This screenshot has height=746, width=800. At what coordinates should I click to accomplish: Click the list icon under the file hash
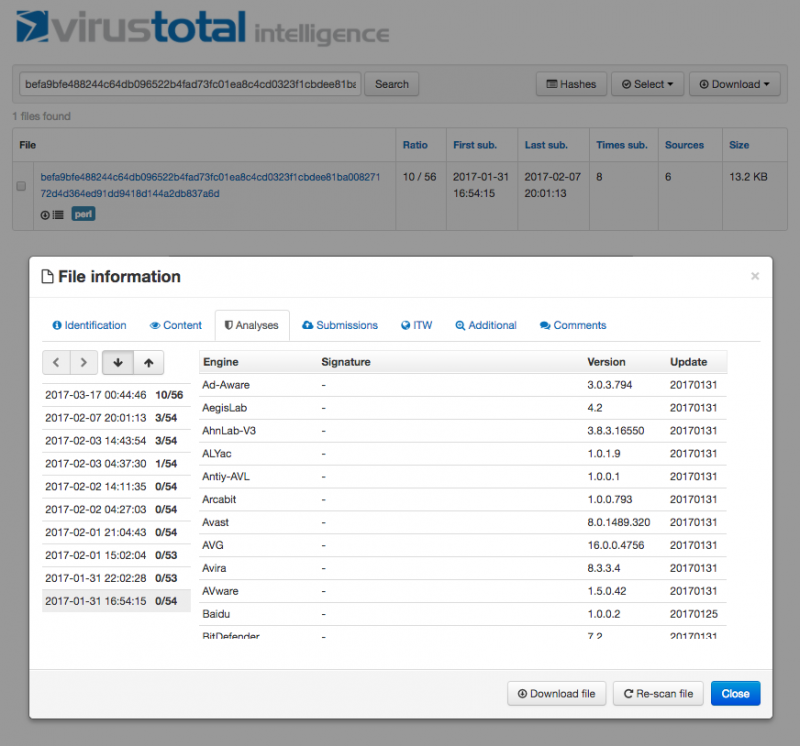[58, 215]
